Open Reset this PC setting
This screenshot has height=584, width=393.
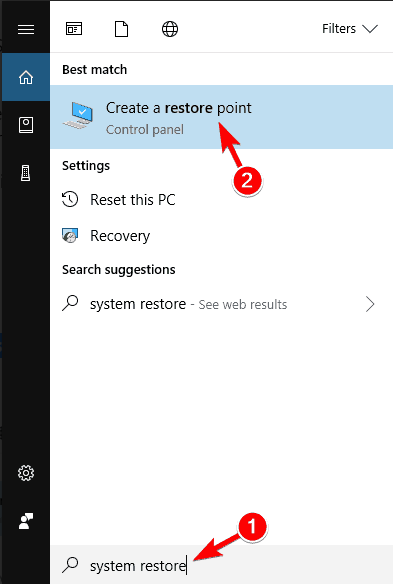click(x=222, y=200)
